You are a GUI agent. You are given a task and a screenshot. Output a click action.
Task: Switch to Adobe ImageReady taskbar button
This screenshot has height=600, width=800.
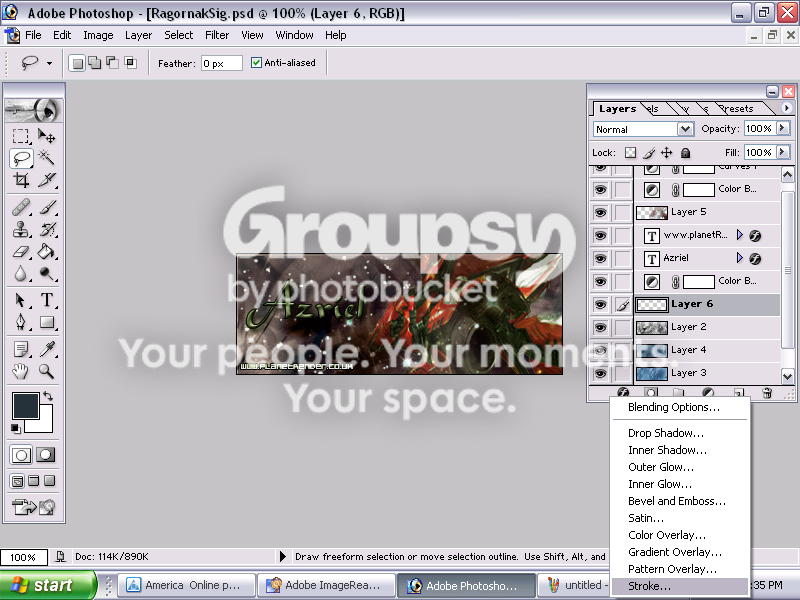(x=326, y=585)
